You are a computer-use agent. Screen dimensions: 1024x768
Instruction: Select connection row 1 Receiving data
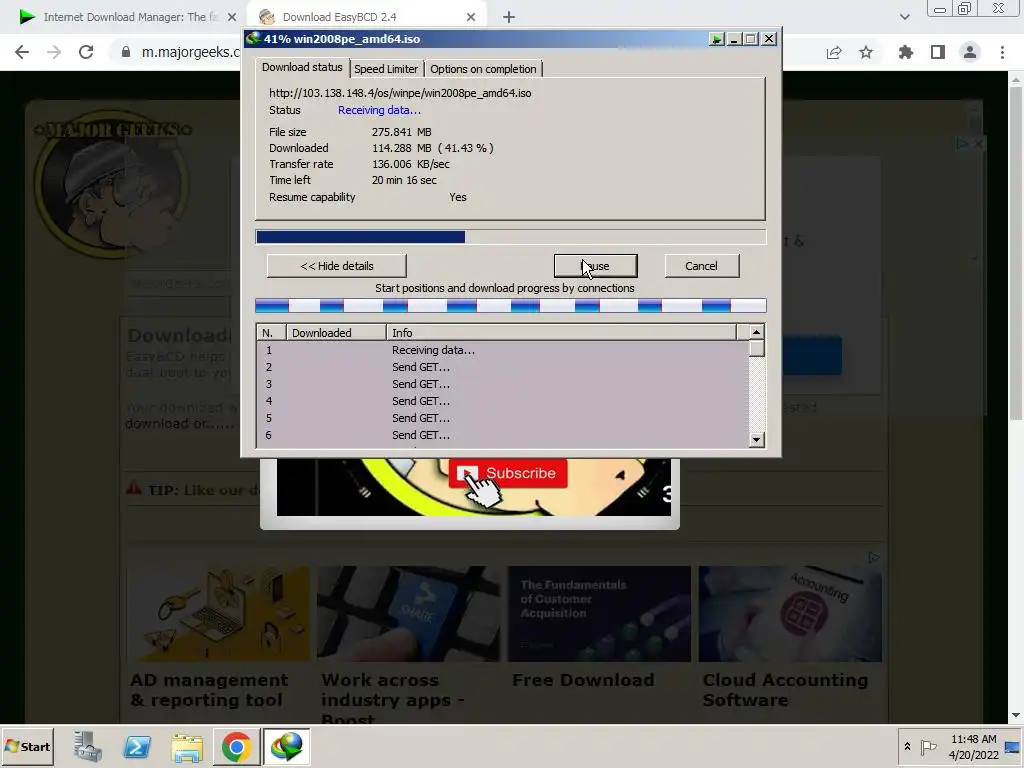pyautogui.click(x=502, y=350)
